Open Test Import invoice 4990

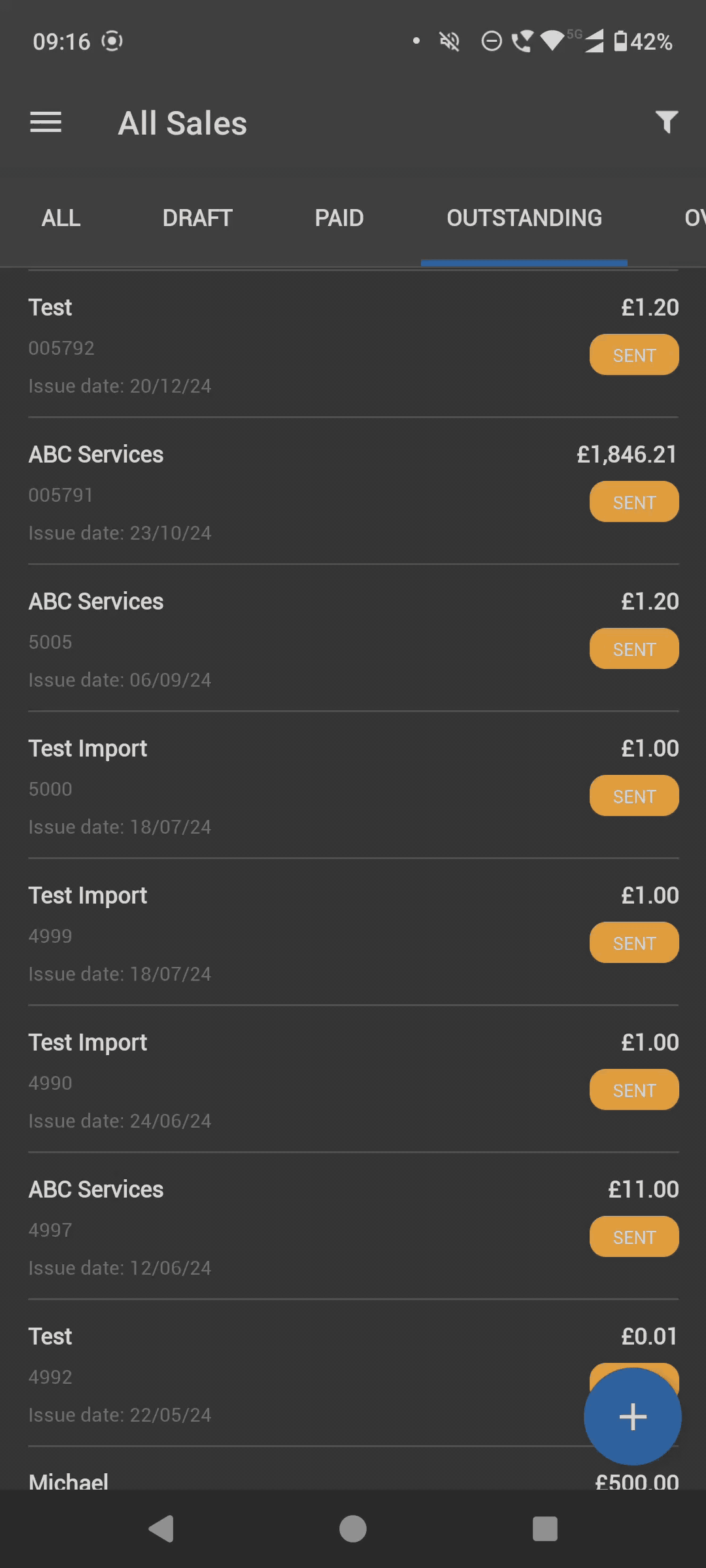[353, 1079]
